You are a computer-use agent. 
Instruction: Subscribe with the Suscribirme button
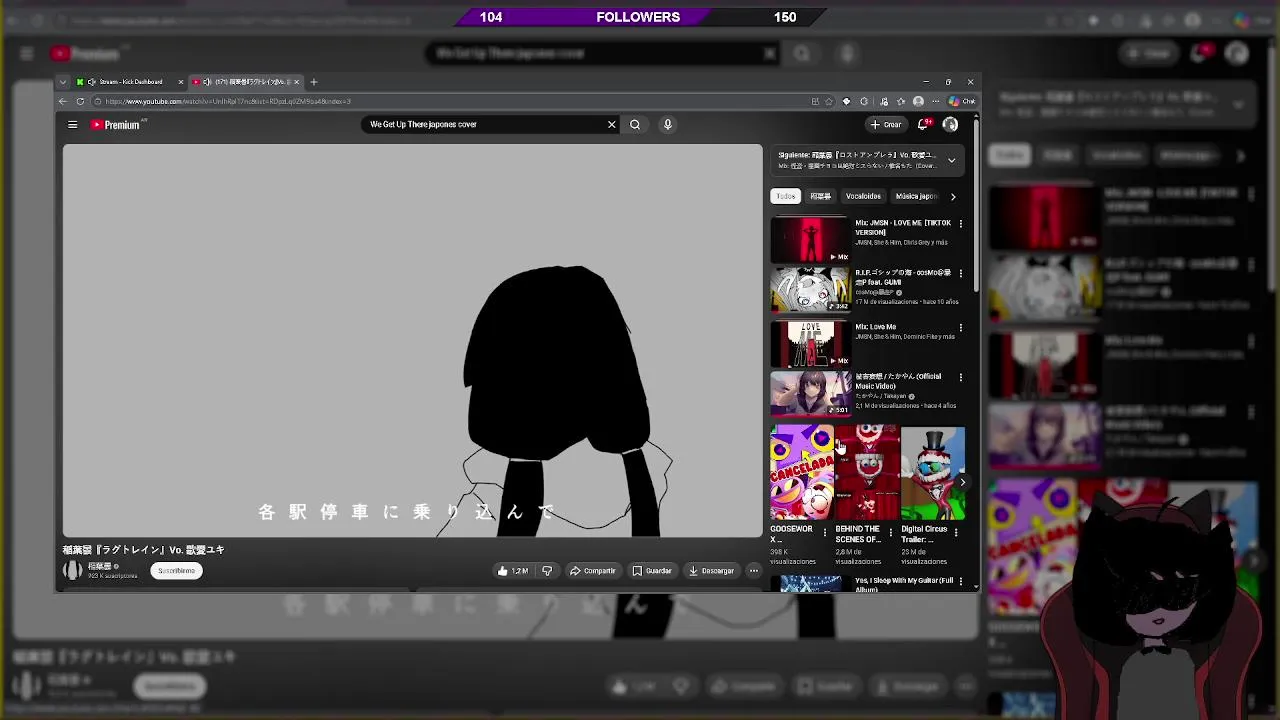click(176, 571)
